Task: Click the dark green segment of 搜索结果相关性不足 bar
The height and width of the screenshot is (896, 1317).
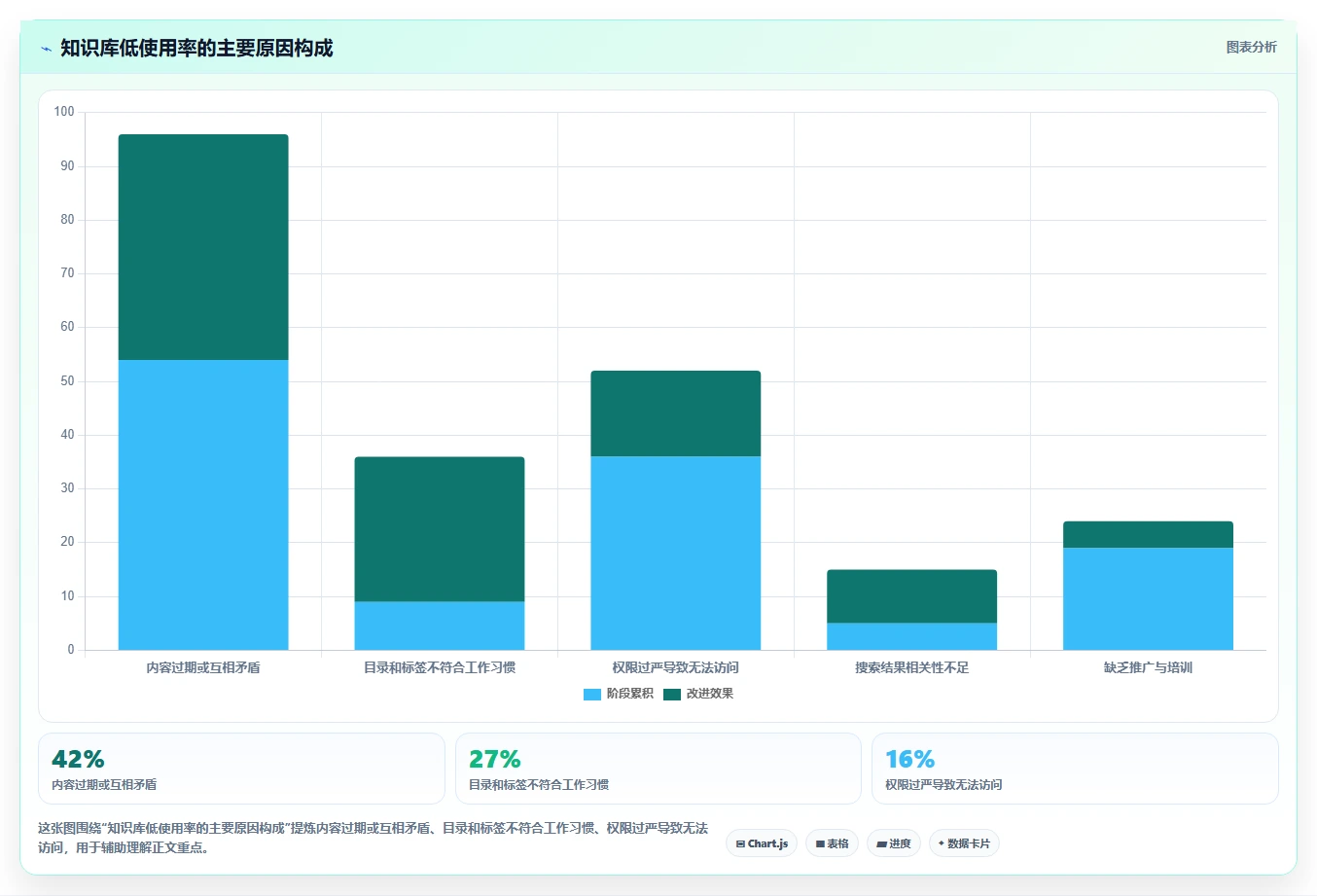Action: [x=912, y=596]
